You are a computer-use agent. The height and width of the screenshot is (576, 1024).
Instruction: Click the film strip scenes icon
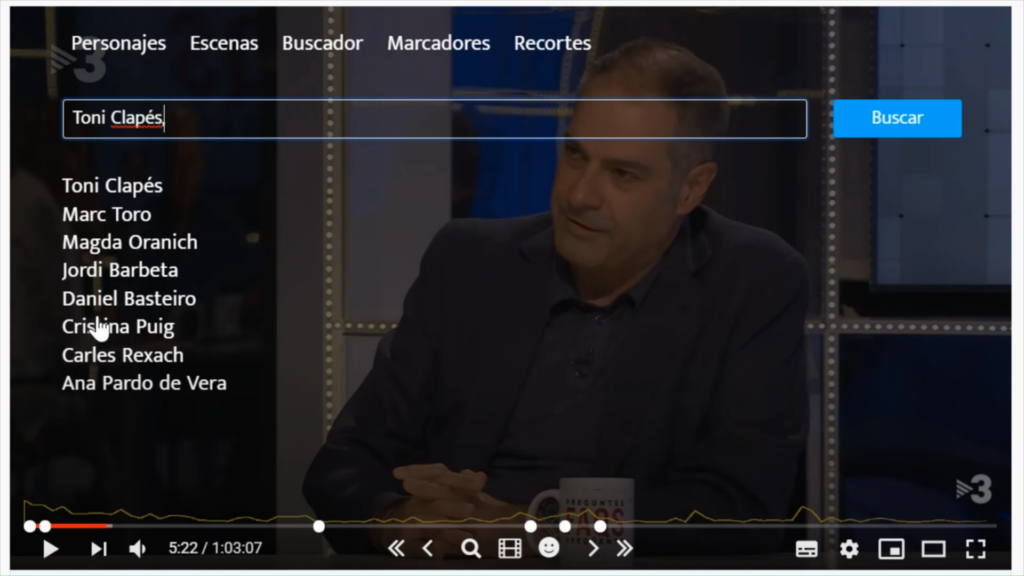point(510,548)
